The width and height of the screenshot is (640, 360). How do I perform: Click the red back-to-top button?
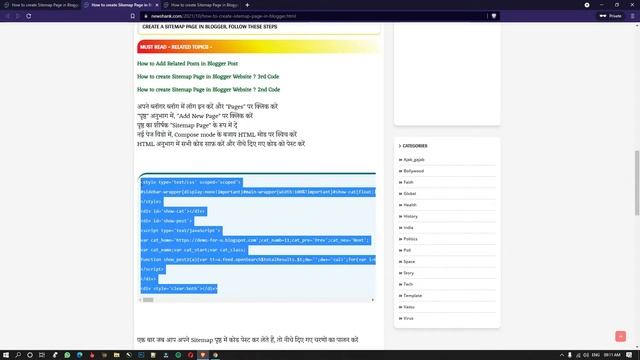[620, 336]
